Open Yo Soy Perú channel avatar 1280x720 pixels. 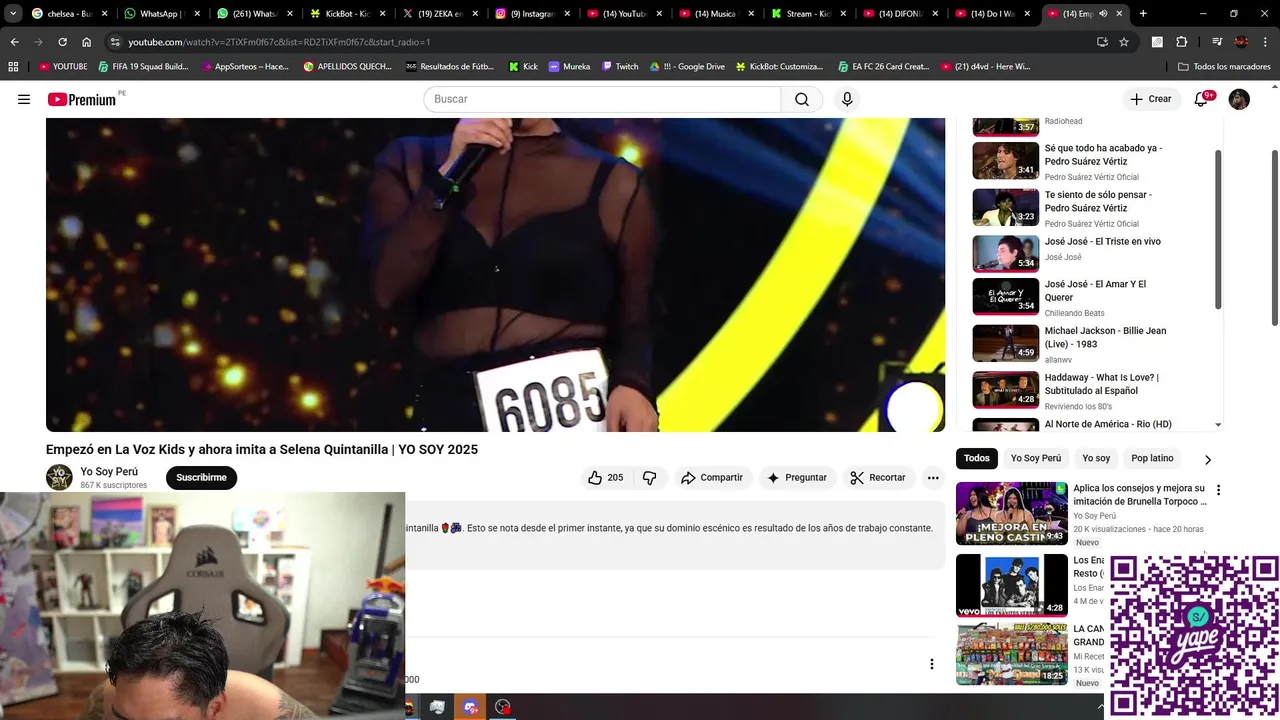click(x=59, y=477)
